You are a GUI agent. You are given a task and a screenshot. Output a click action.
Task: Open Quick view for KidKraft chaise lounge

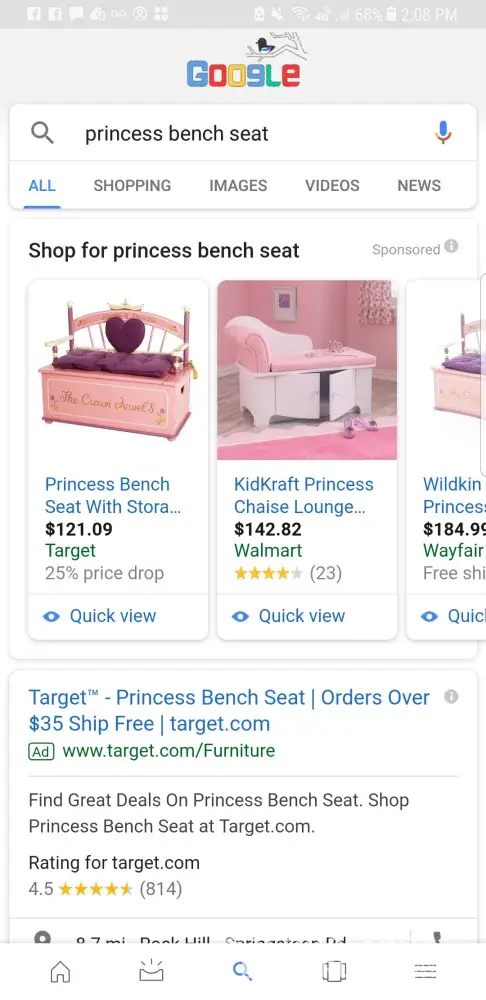[x=289, y=616]
